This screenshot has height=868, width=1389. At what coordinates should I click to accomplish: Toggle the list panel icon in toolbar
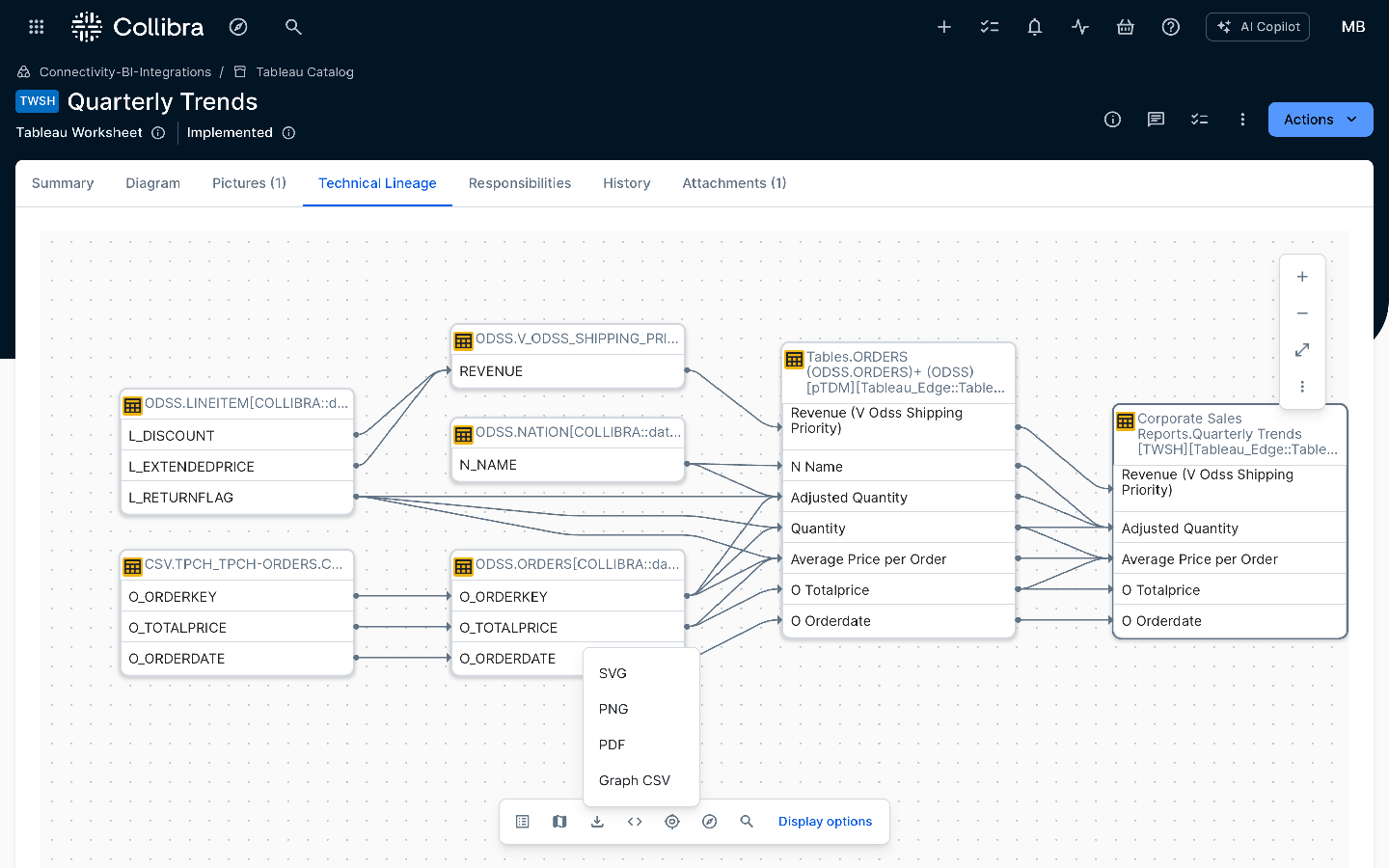(x=523, y=822)
